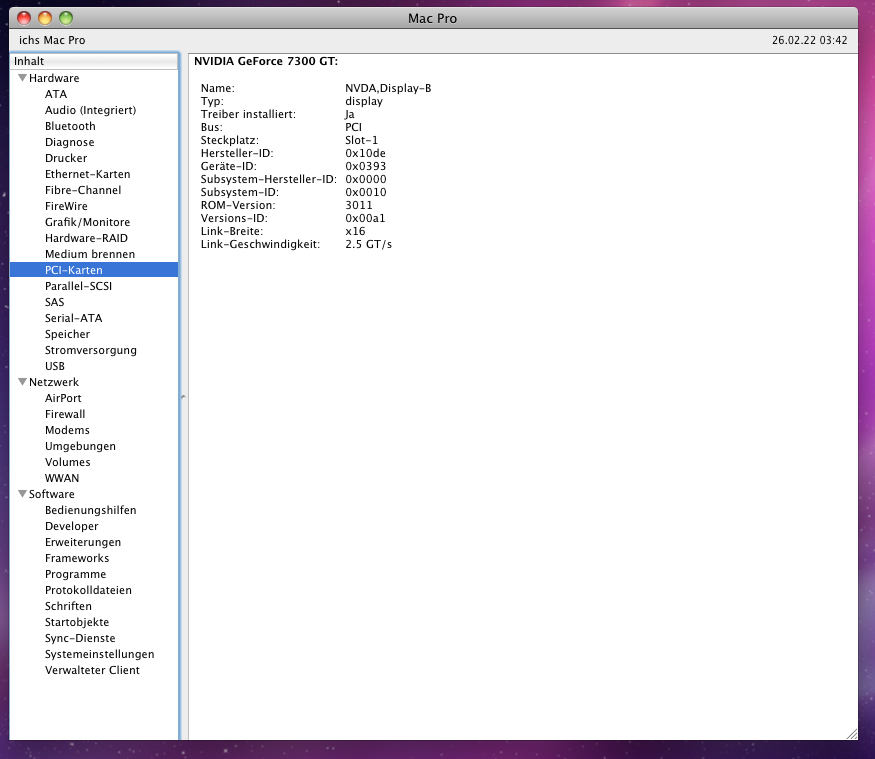This screenshot has height=759, width=875.
Task: Click the Inhalt column header
Action: pyautogui.click(x=94, y=61)
